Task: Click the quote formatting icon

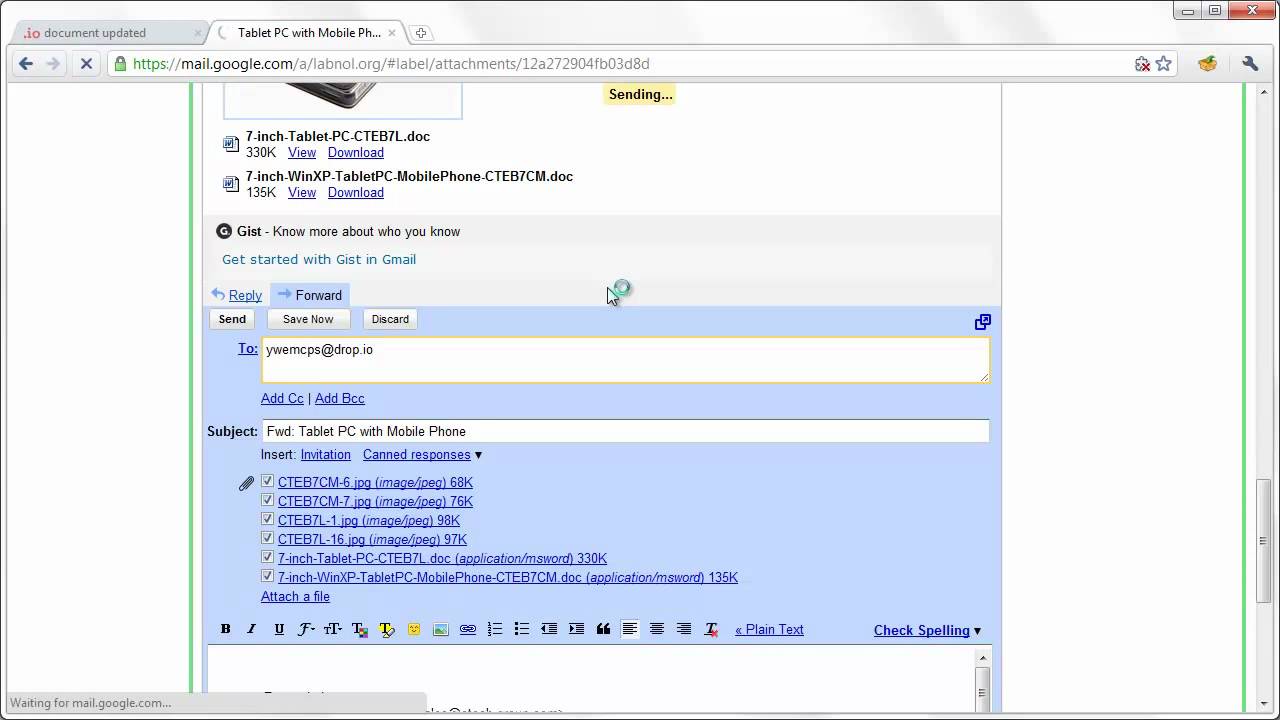Action: pos(603,629)
